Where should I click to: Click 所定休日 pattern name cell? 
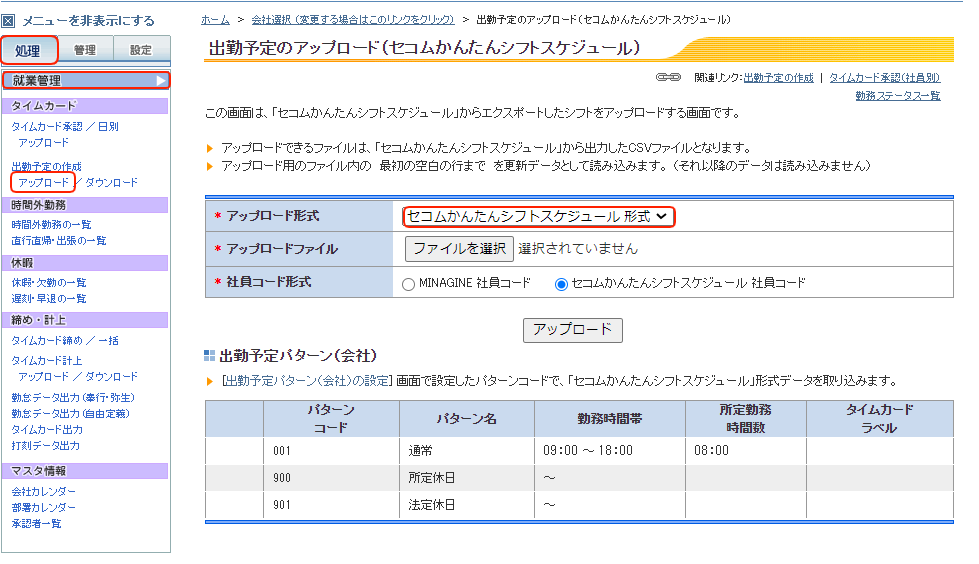[467, 478]
